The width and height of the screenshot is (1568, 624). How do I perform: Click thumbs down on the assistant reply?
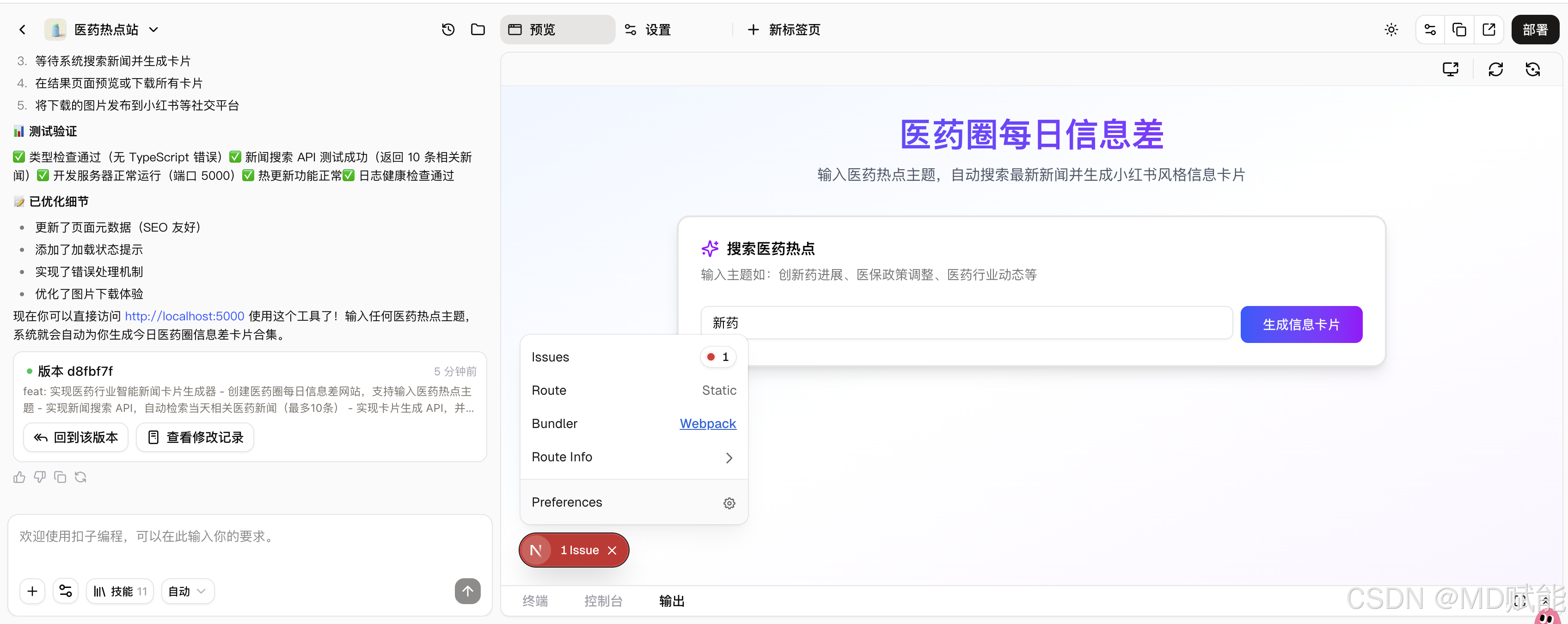point(40,477)
